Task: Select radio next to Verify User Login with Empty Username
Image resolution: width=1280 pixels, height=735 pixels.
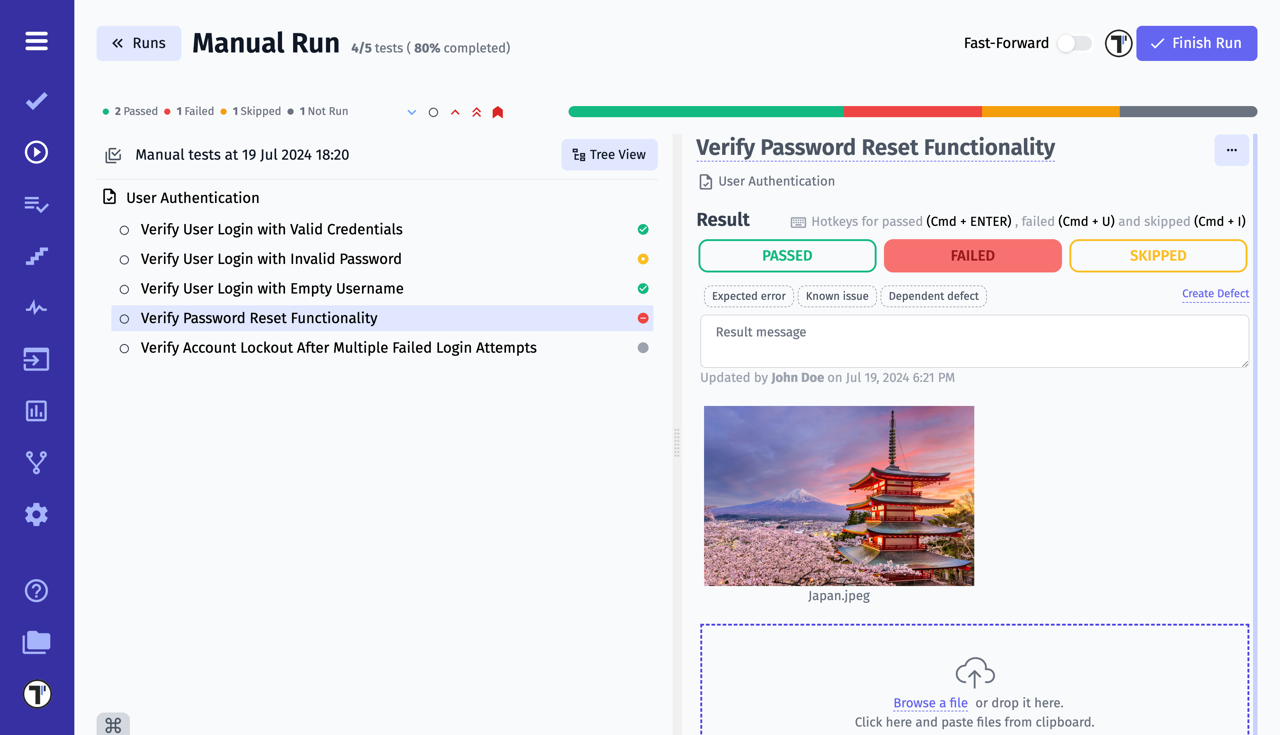Action: click(124, 288)
